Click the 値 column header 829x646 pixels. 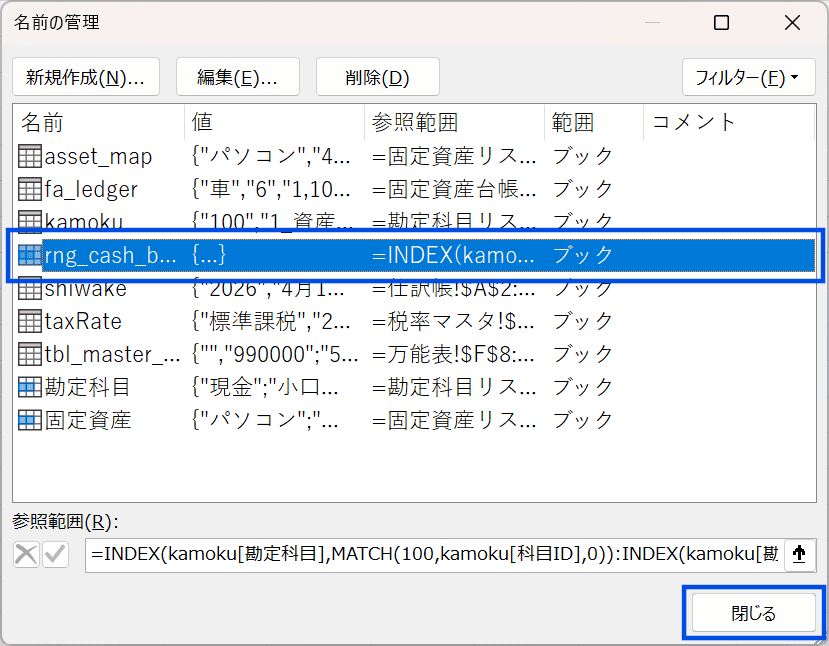274,123
